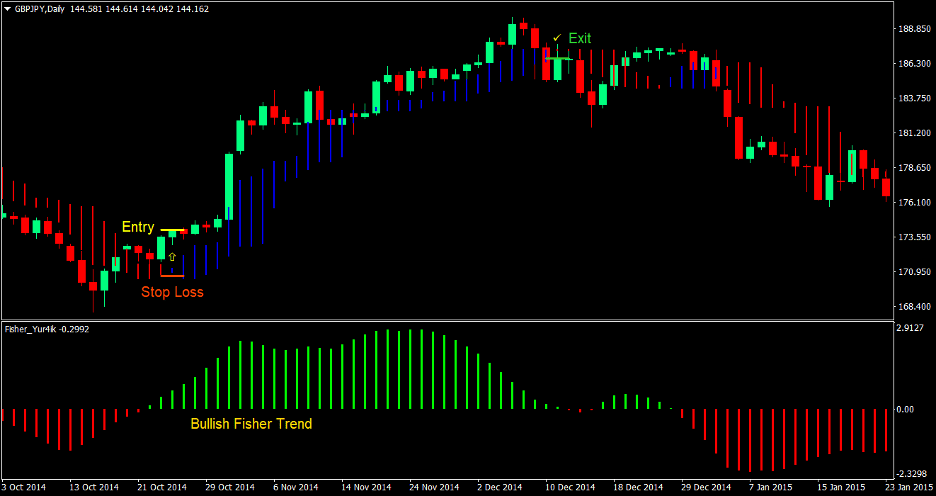Click the yellow up arrow below the entry candle
Viewport: 936px width, 496px height.
[171, 257]
